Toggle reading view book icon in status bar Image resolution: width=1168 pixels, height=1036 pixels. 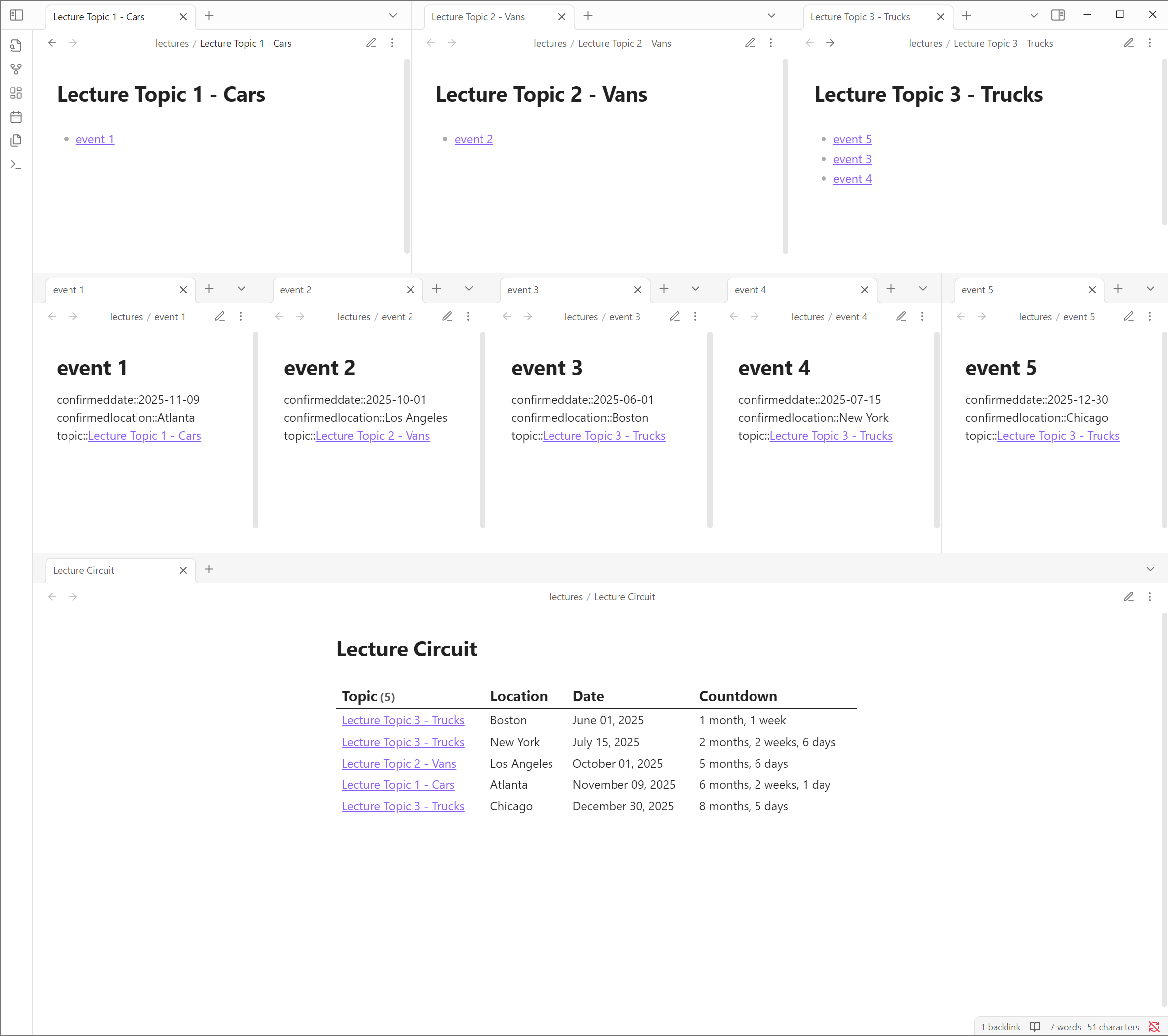[1035, 1027]
